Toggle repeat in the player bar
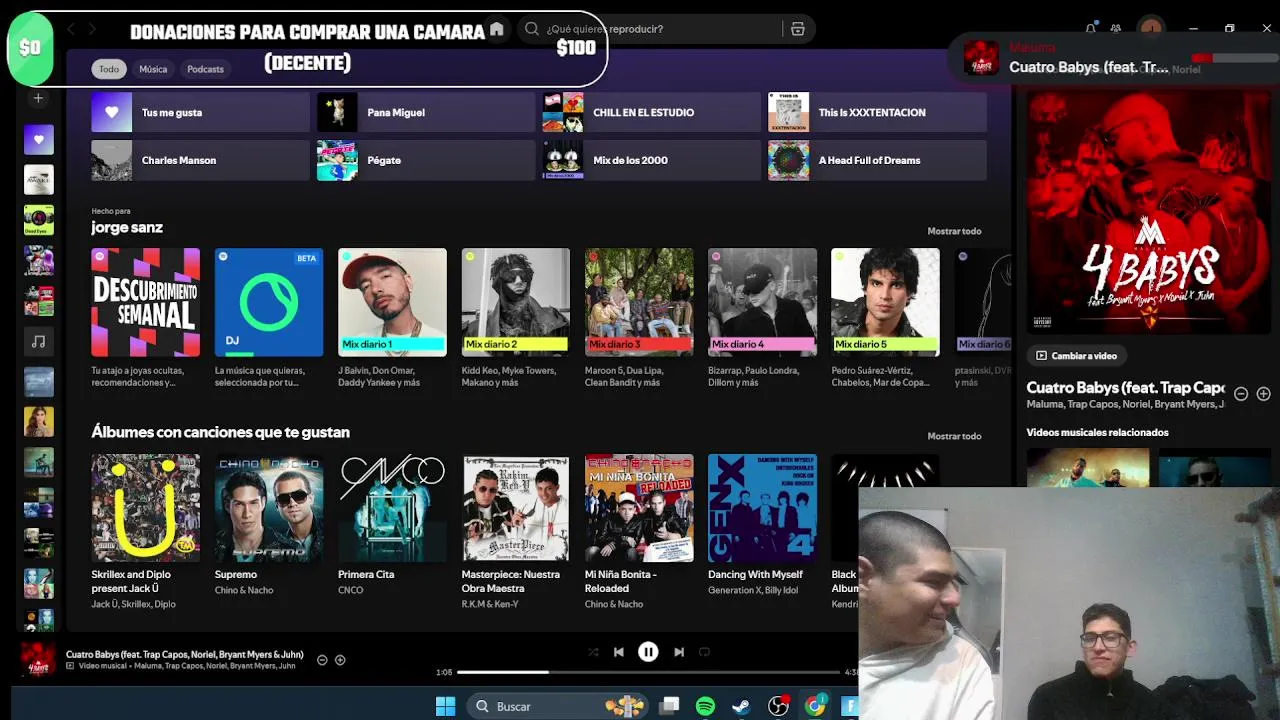Screen dimensions: 1280x720 (704, 652)
